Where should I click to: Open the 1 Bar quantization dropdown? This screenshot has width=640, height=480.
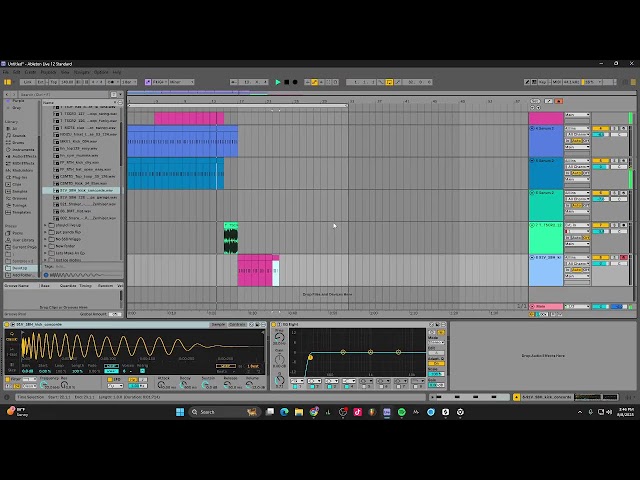coord(129,82)
